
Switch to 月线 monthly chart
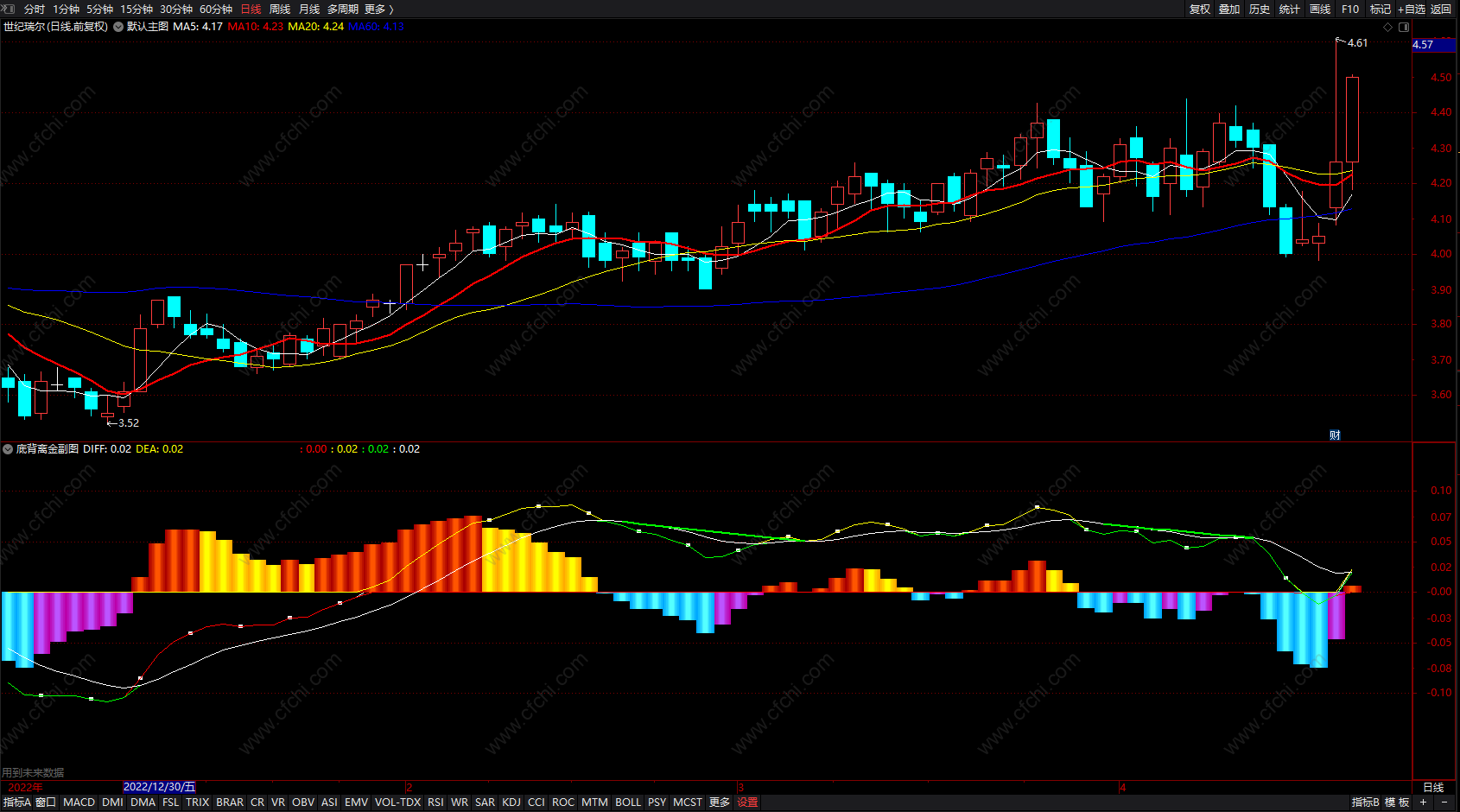point(309,10)
